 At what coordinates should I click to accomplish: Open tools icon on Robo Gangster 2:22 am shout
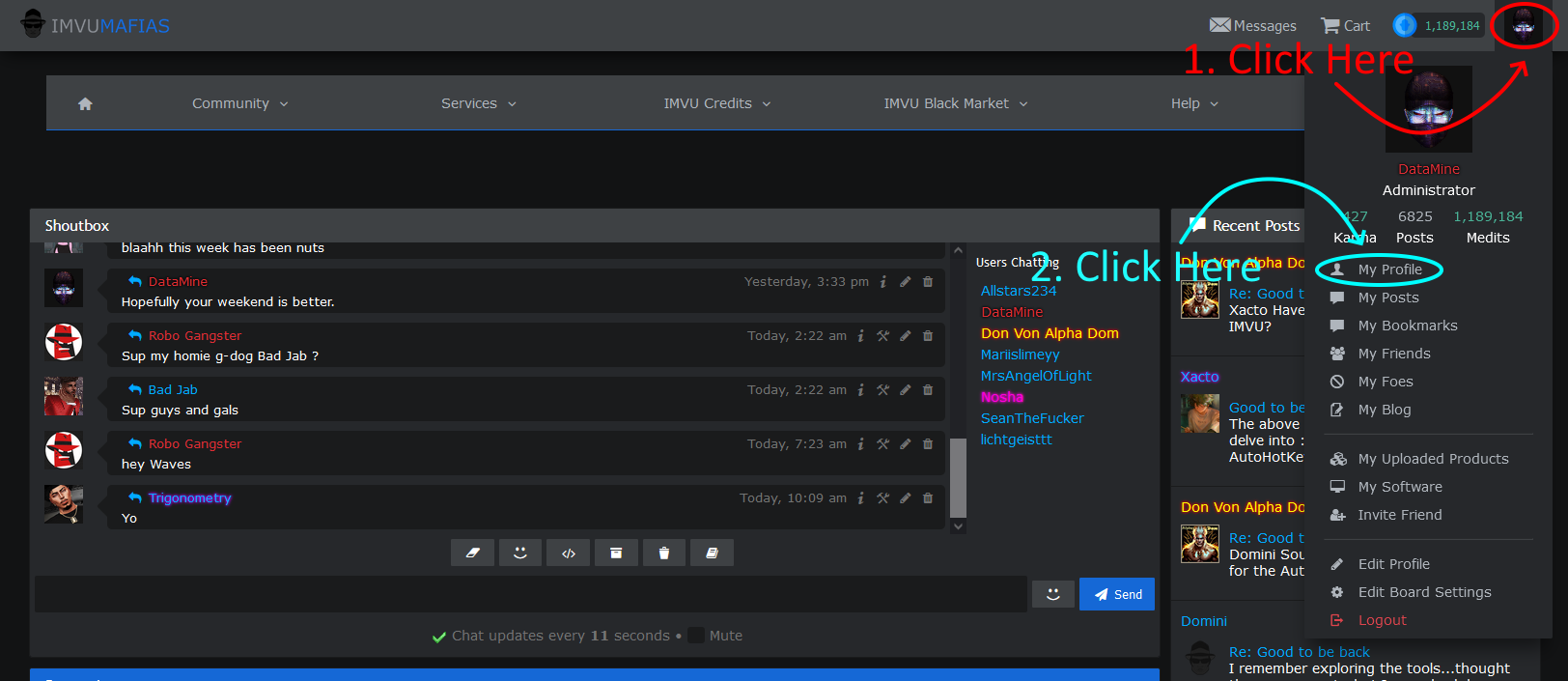[x=882, y=336]
